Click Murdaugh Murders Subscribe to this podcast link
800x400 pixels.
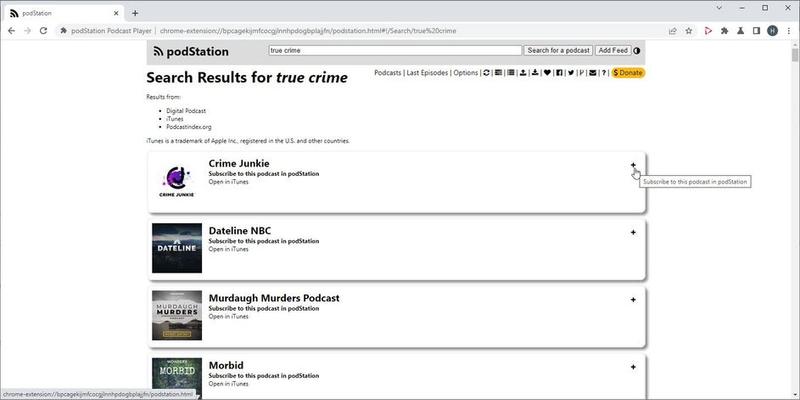point(264,309)
